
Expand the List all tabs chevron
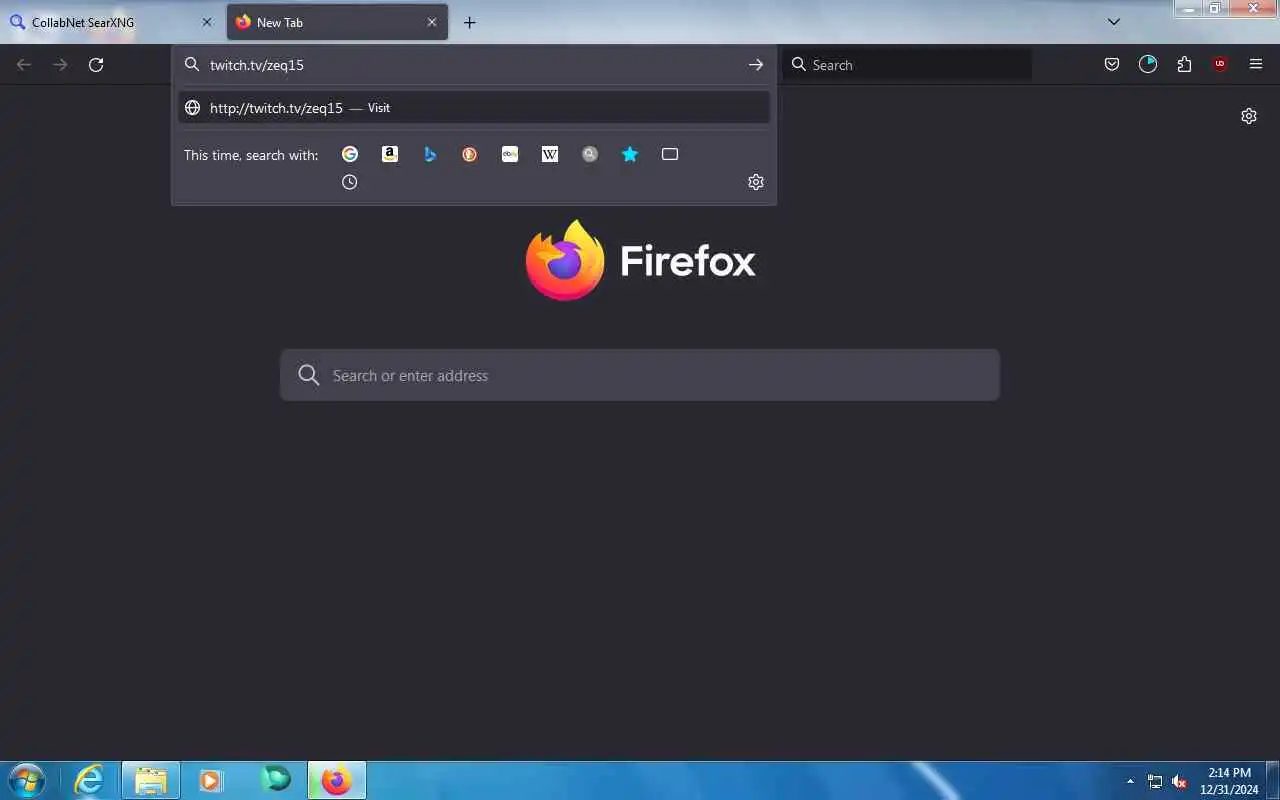pos(1114,22)
